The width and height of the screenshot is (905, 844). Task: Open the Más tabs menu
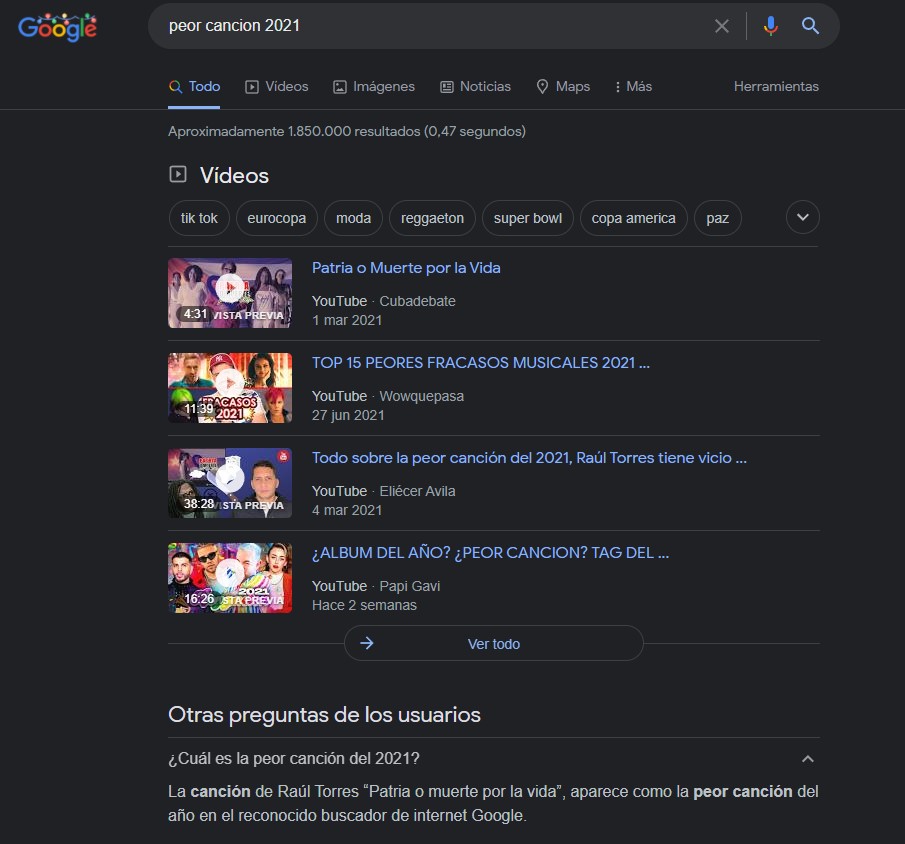click(633, 87)
